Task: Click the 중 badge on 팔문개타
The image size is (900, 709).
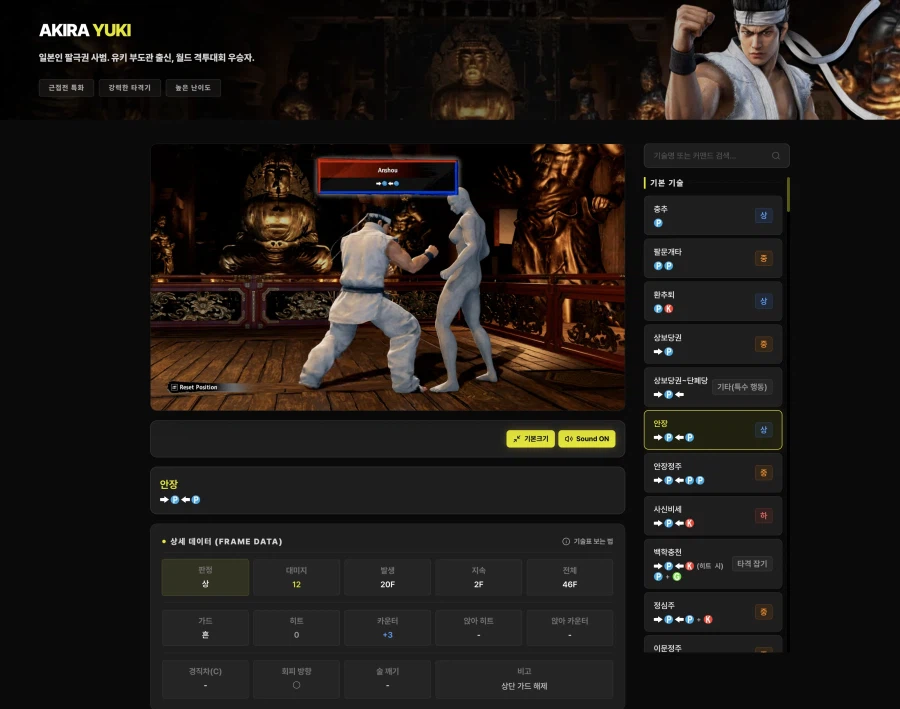Action: click(763, 259)
